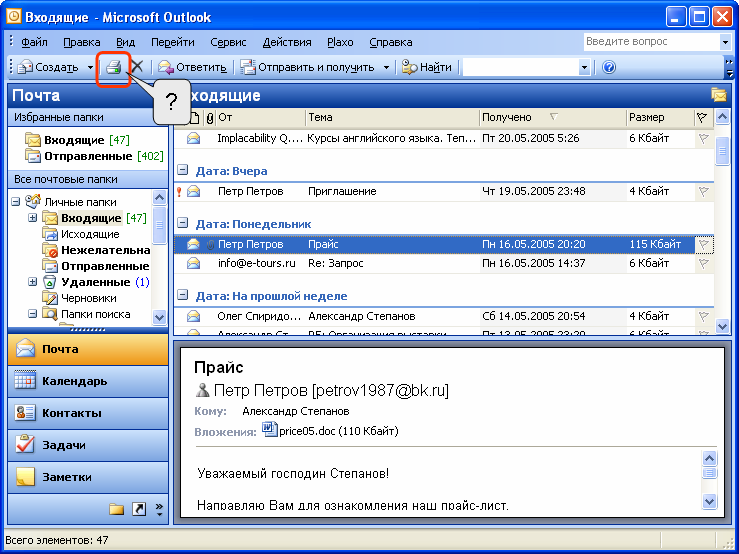Select the Исходящие folder

[81, 234]
